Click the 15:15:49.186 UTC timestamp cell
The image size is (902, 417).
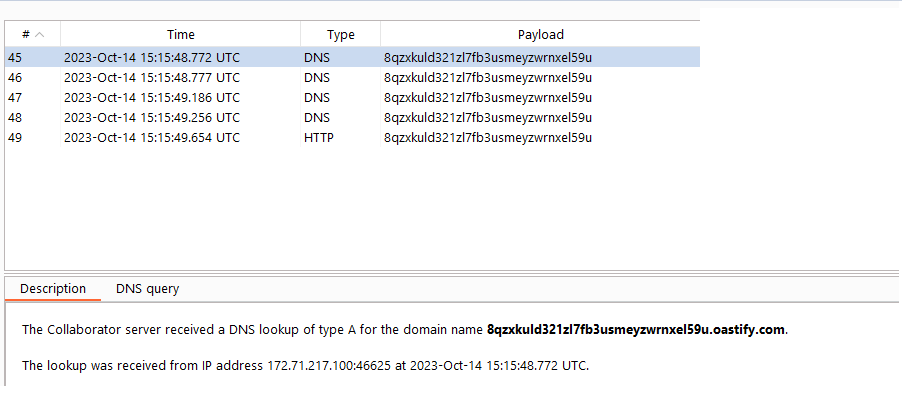(152, 98)
